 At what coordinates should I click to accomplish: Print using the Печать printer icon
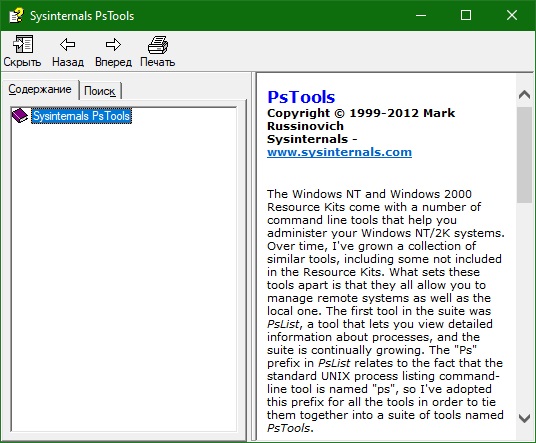[158, 45]
